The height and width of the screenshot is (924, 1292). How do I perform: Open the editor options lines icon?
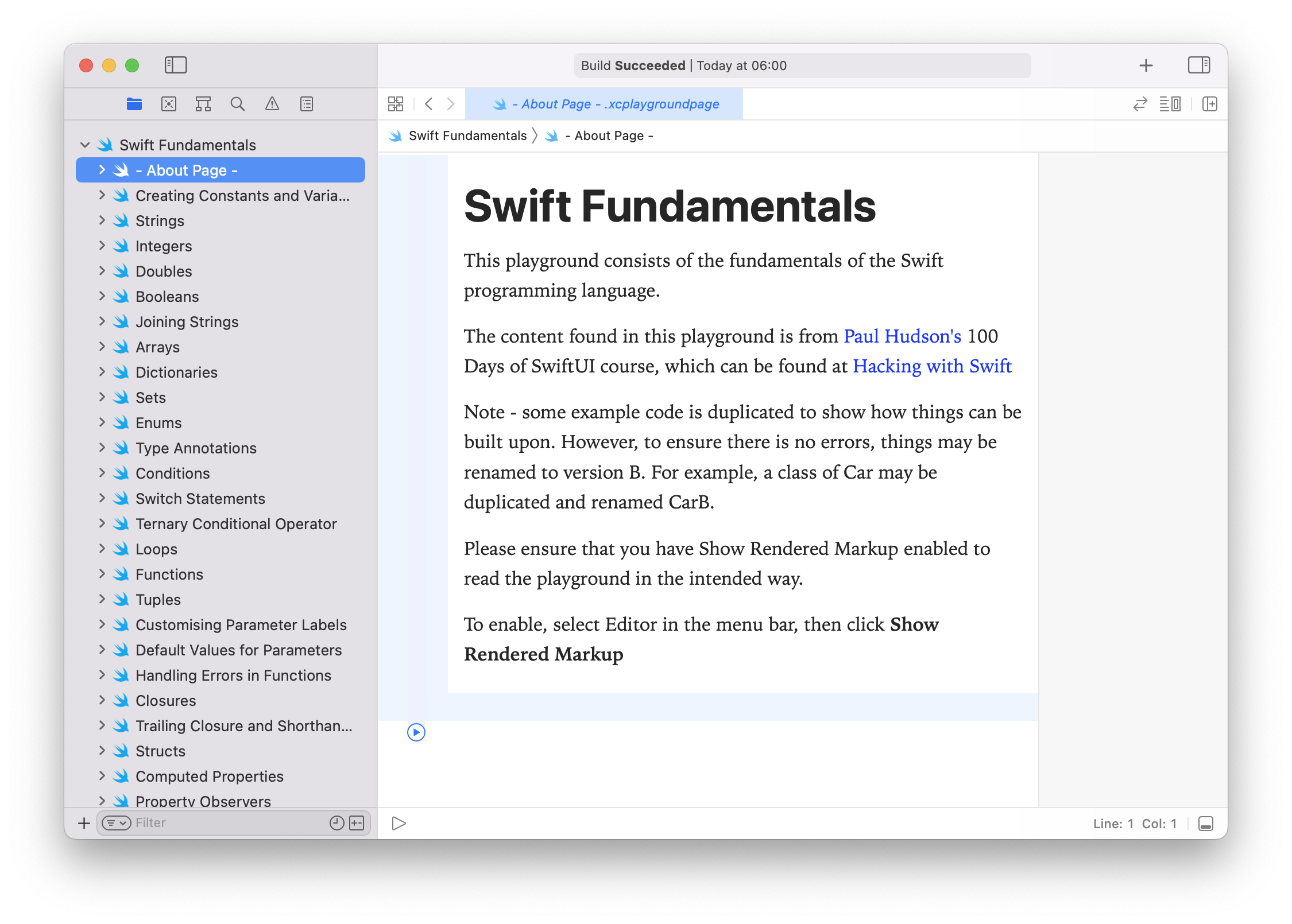[1170, 104]
